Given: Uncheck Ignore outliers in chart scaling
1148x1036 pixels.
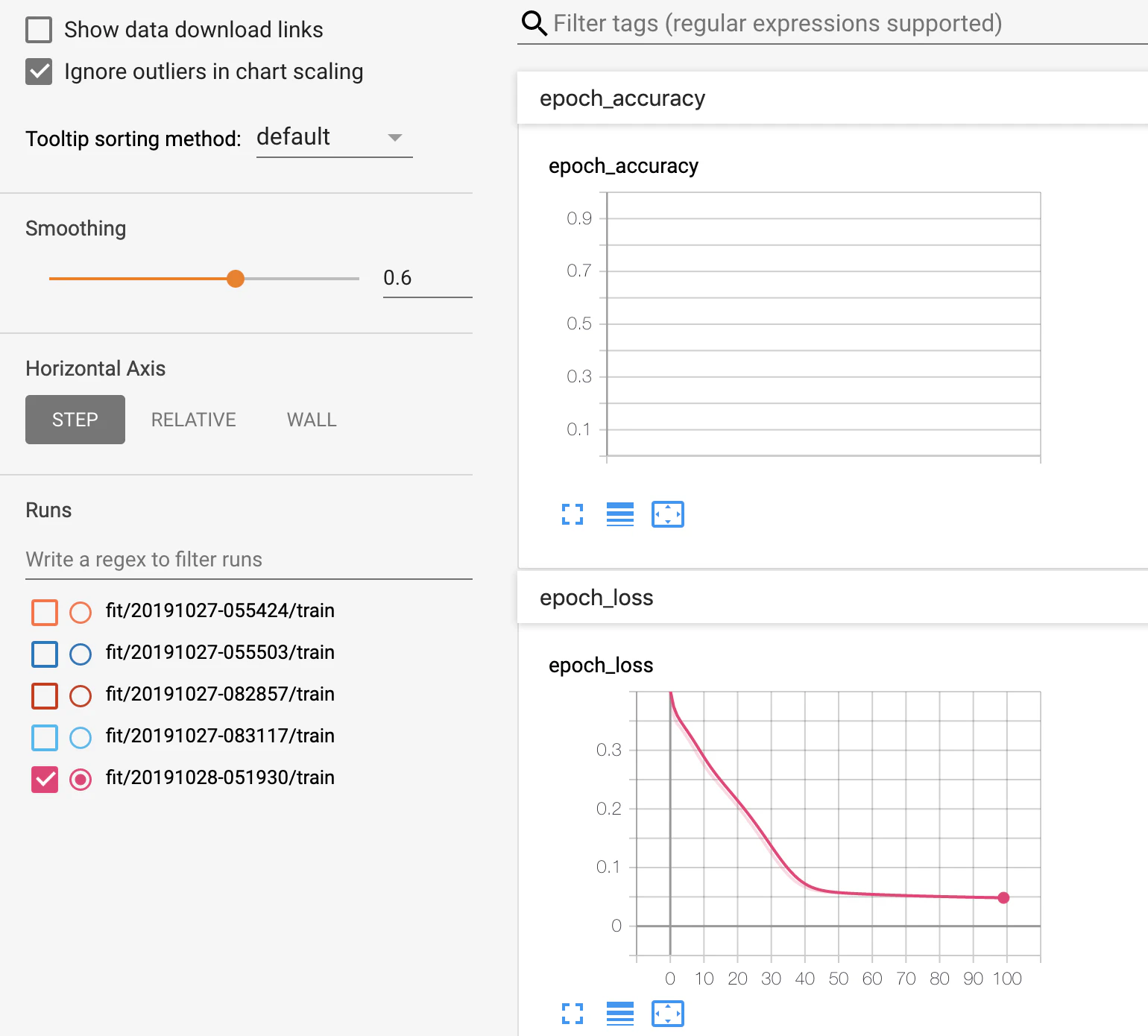Looking at the screenshot, I should coord(39,72).
